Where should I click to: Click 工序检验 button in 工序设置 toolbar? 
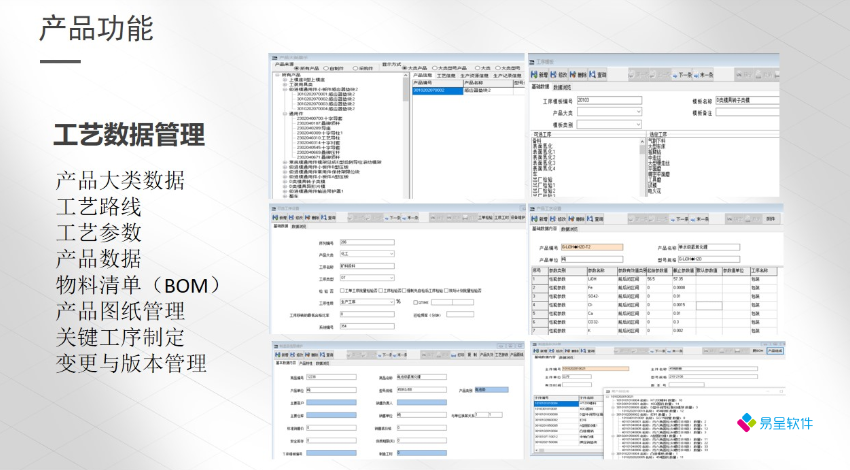485,217
